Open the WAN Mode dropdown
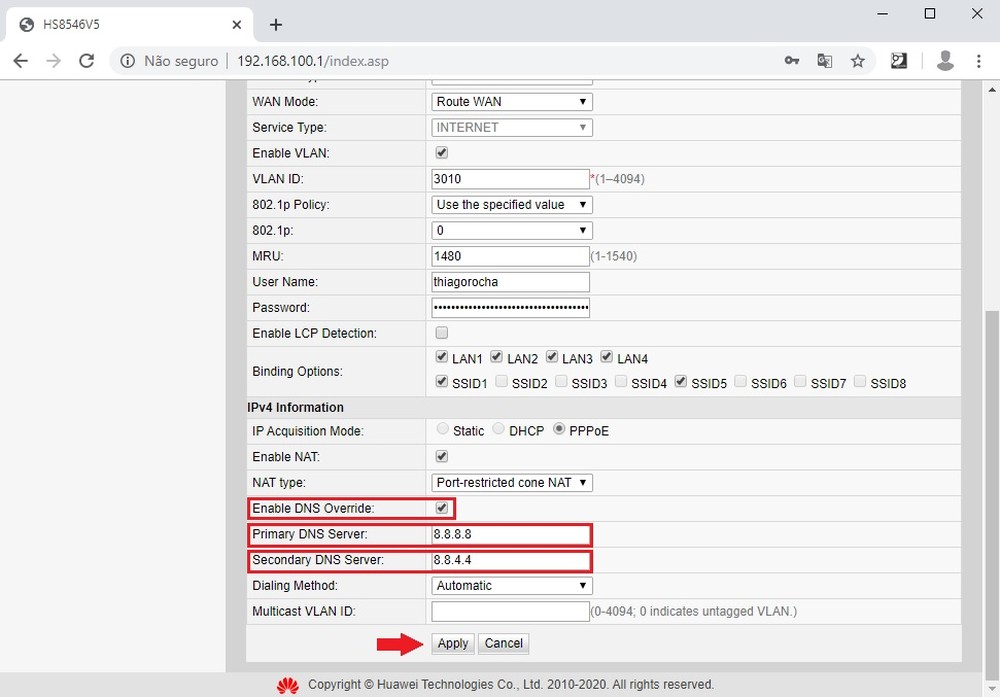 [511, 101]
